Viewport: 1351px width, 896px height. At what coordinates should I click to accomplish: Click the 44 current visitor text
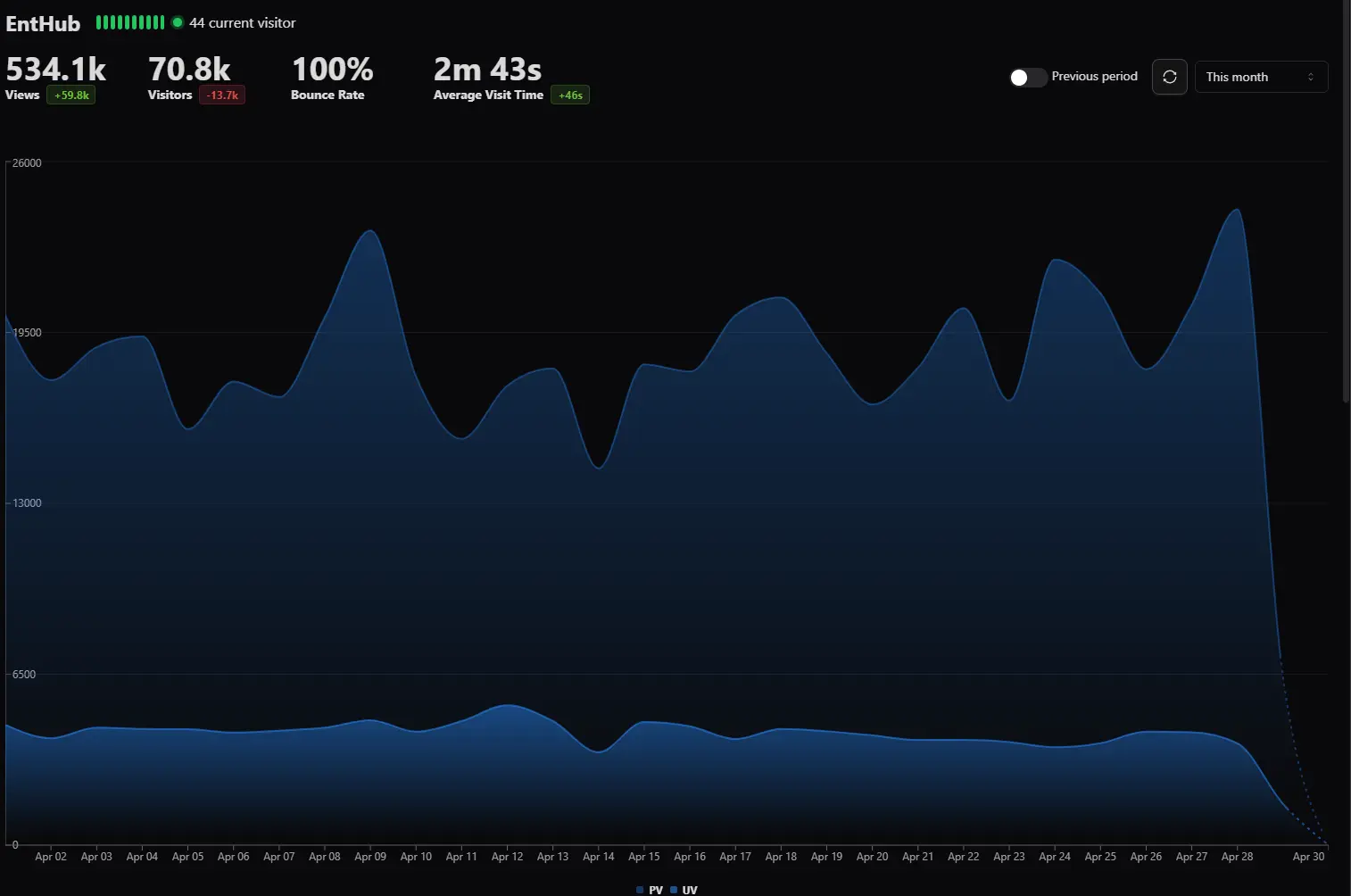(x=242, y=23)
